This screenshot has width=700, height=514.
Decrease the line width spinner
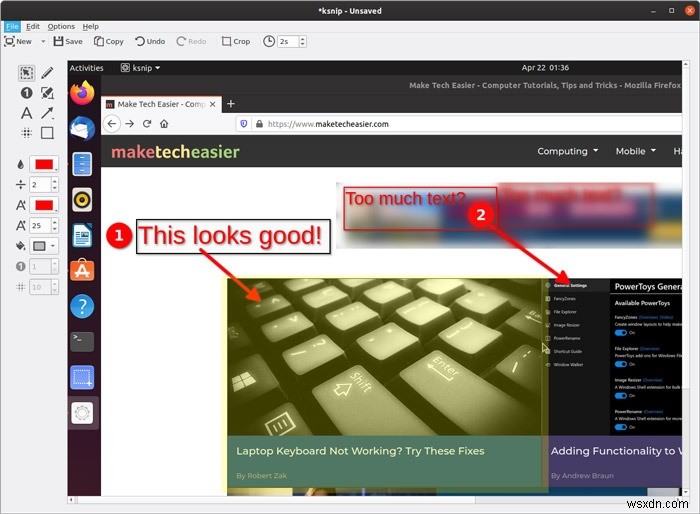[54, 188]
